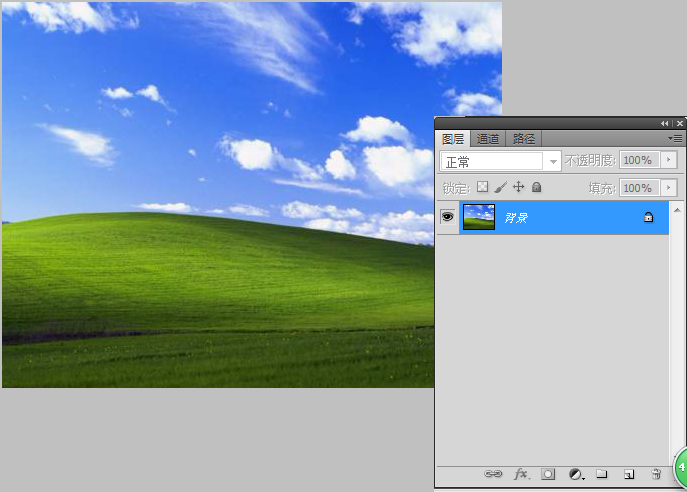
Task: Click the 不透明度 label
Action: (x=590, y=160)
